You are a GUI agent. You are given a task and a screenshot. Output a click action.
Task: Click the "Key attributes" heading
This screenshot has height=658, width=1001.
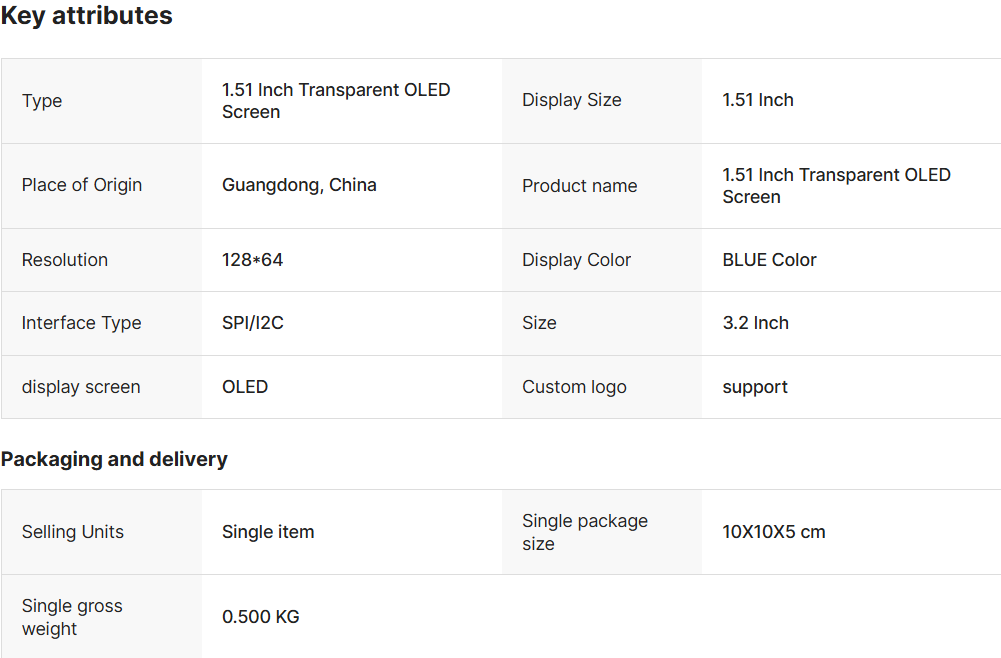(x=87, y=16)
